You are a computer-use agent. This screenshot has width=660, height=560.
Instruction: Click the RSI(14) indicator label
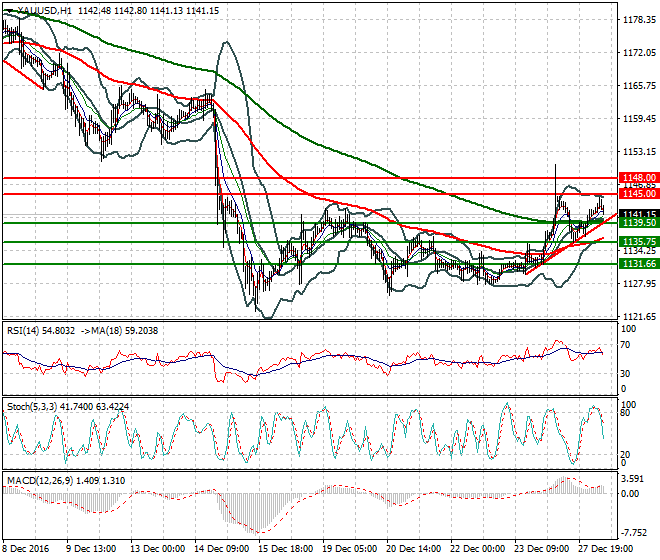(x=30, y=330)
